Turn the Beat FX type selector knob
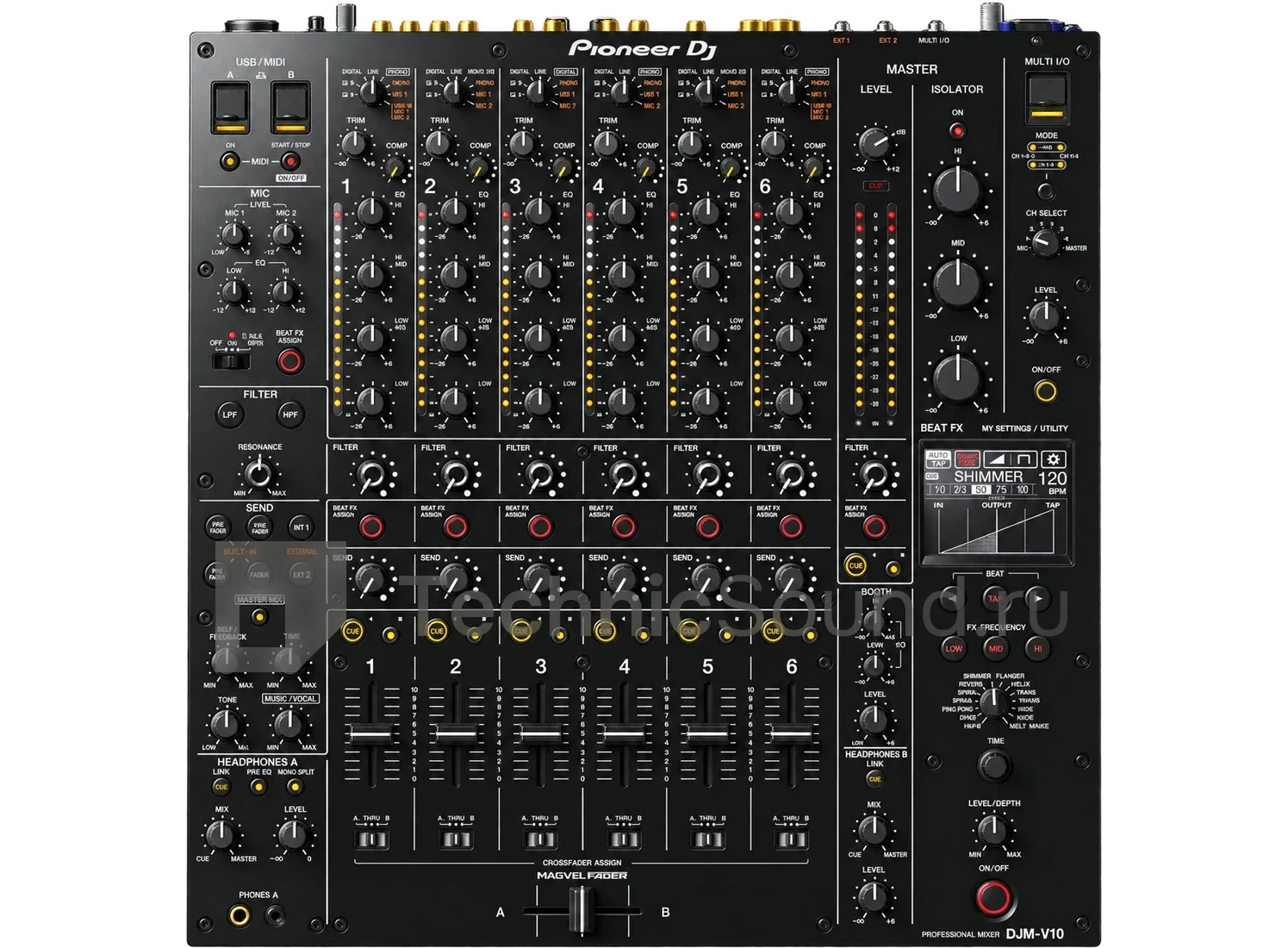Viewport: 1288px width, 948px height. [x=992, y=702]
